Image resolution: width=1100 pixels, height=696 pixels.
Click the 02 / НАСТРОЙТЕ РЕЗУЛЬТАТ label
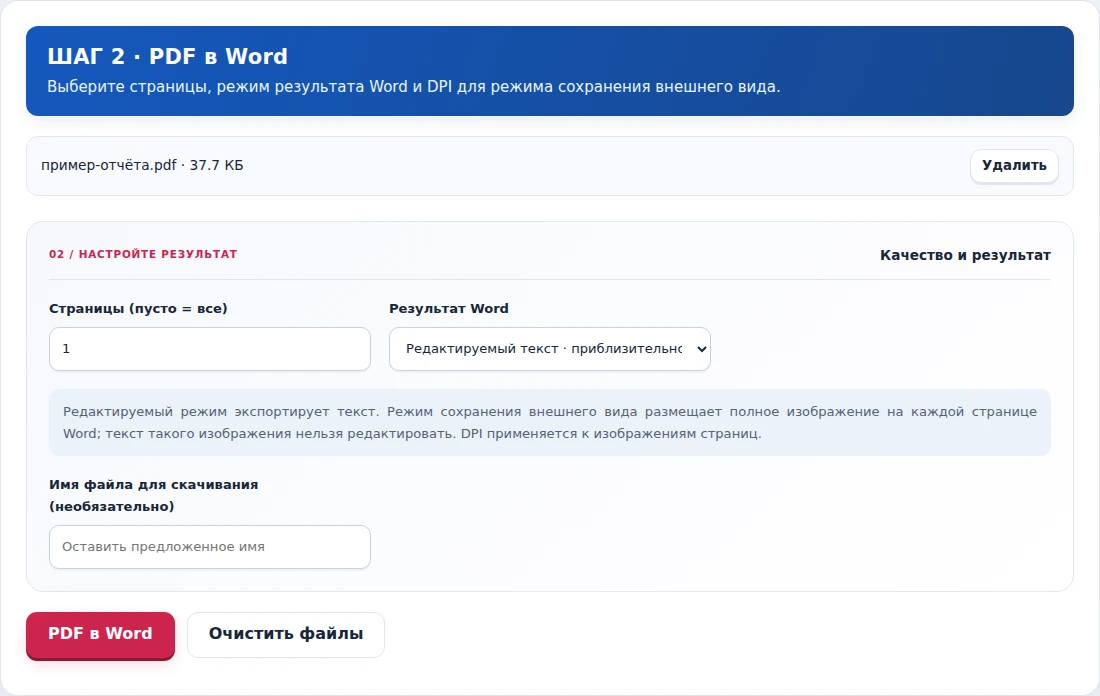point(143,254)
